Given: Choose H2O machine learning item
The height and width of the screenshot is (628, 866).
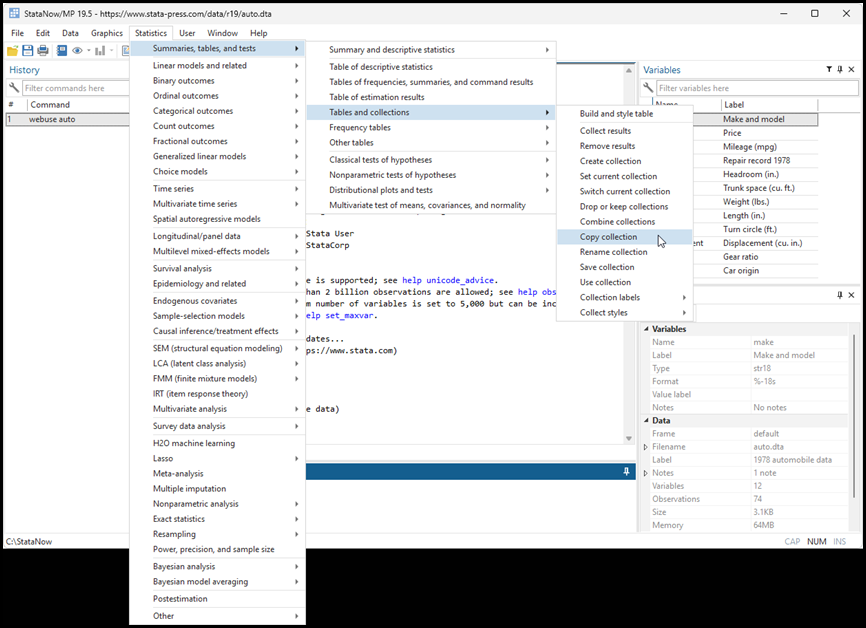Looking at the screenshot, I should pyautogui.click(x=218, y=444).
